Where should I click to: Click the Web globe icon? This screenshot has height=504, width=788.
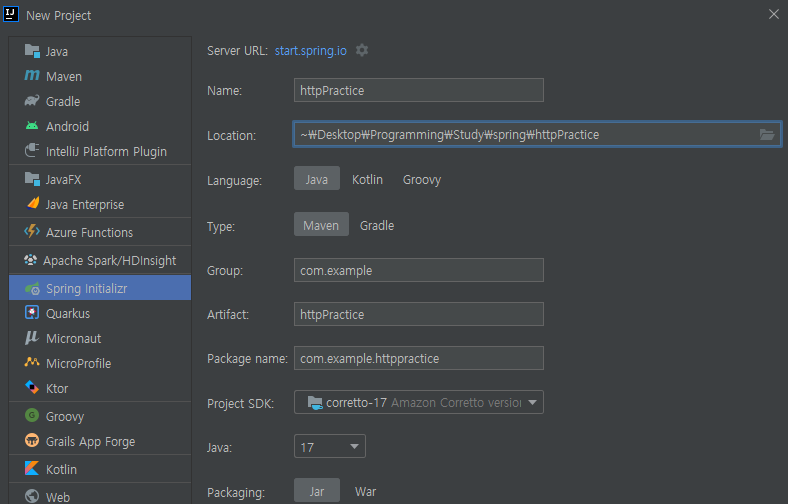(32, 496)
